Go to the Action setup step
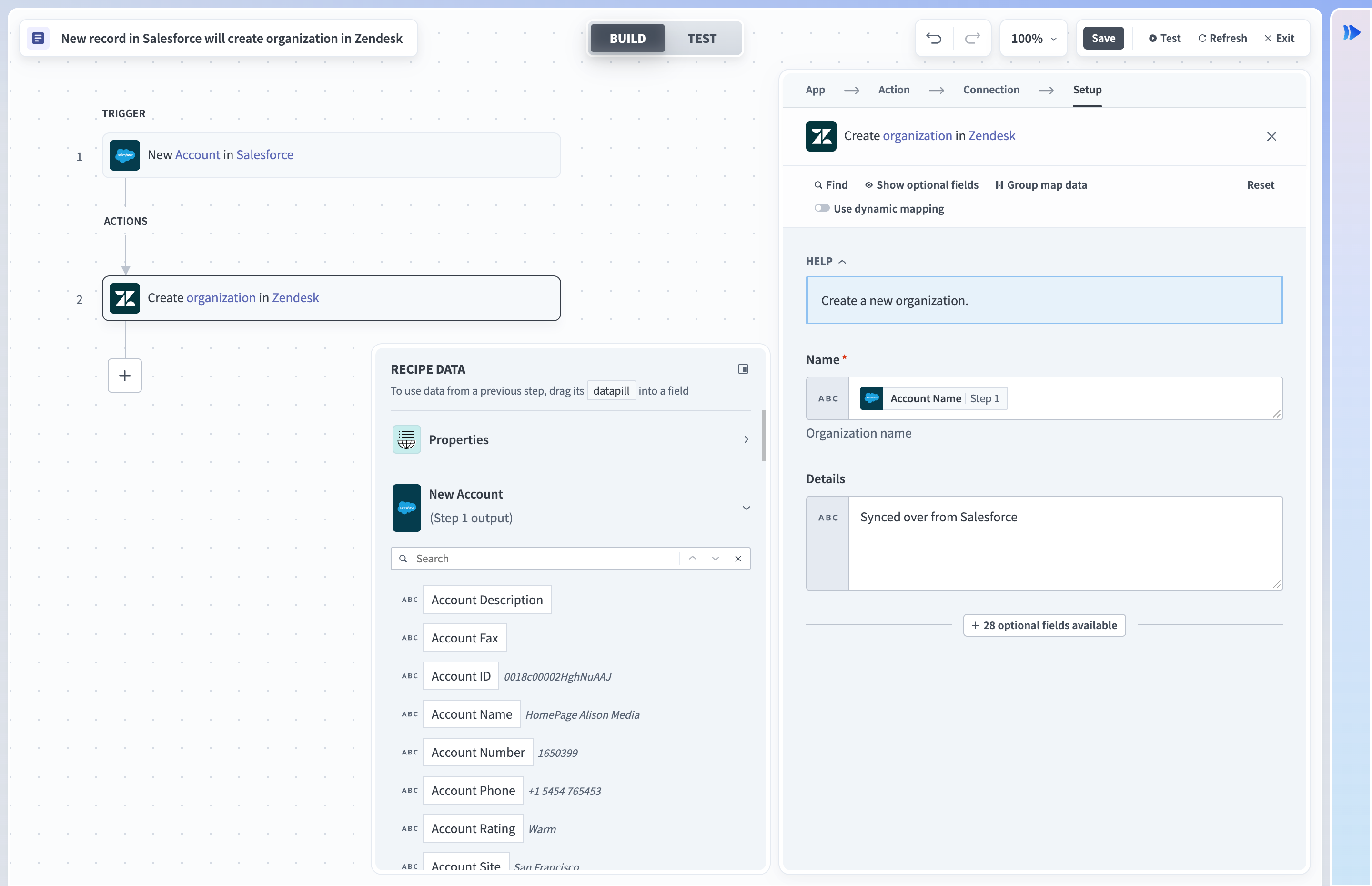 [894, 90]
